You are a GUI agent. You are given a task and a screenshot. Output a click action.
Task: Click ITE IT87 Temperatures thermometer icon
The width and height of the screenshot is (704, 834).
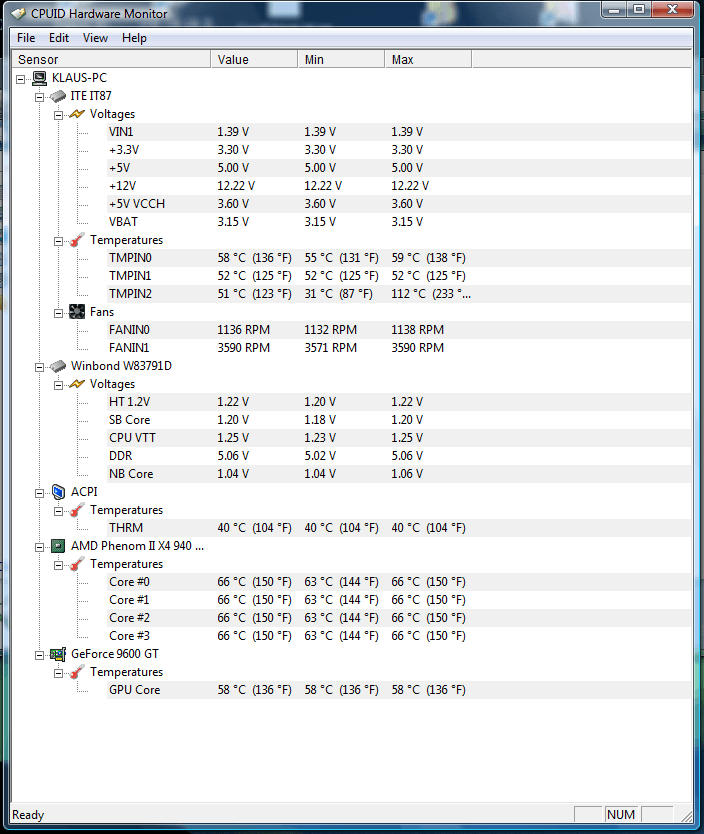tap(77, 240)
